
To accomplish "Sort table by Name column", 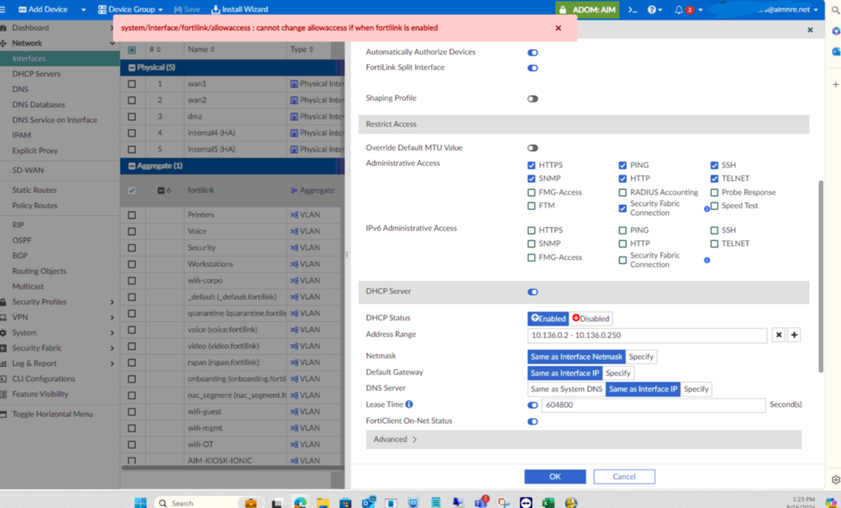I will click(x=201, y=49).
